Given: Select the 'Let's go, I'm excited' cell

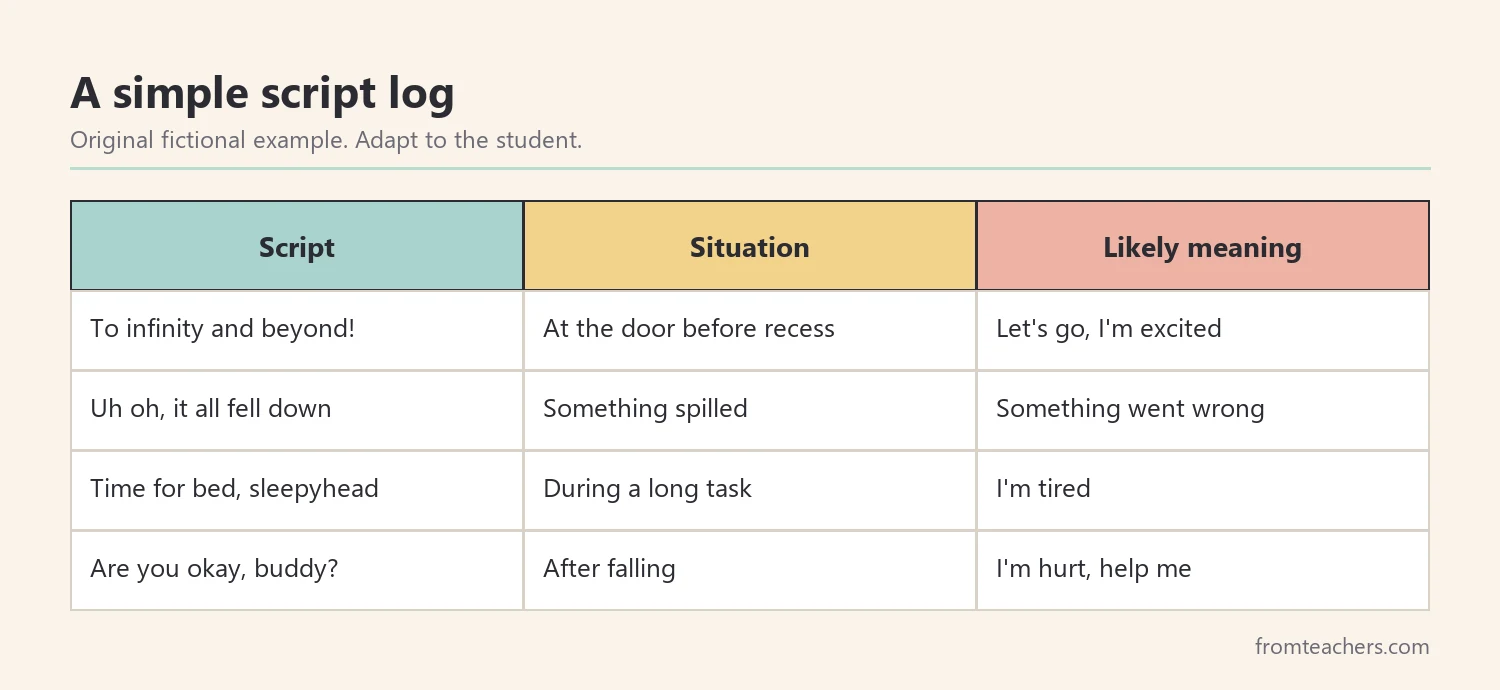Looking at the screenshot, I should pyautogui.click(x=1203, y=330).
